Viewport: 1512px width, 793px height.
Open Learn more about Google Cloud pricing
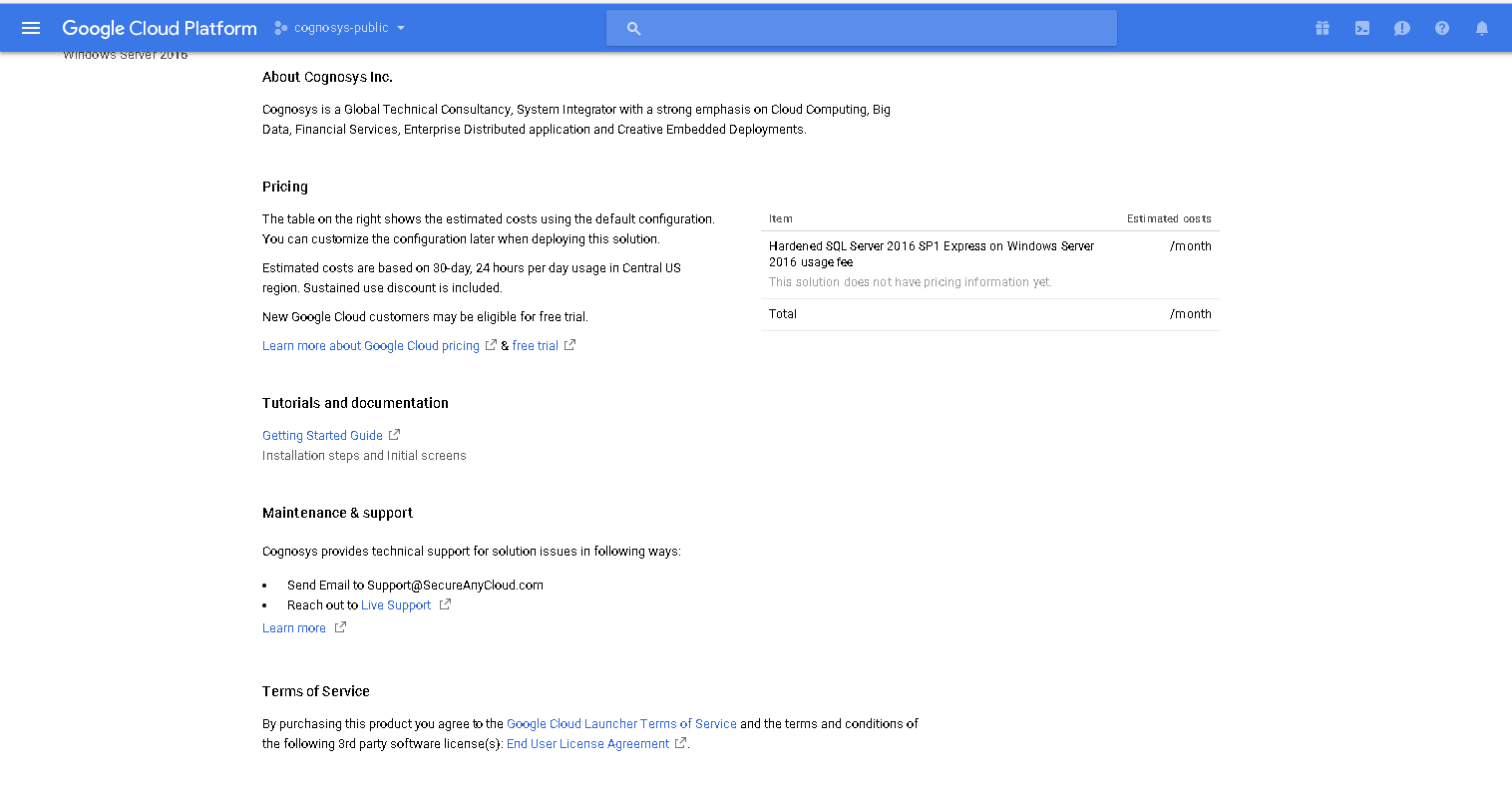(371, 346)
